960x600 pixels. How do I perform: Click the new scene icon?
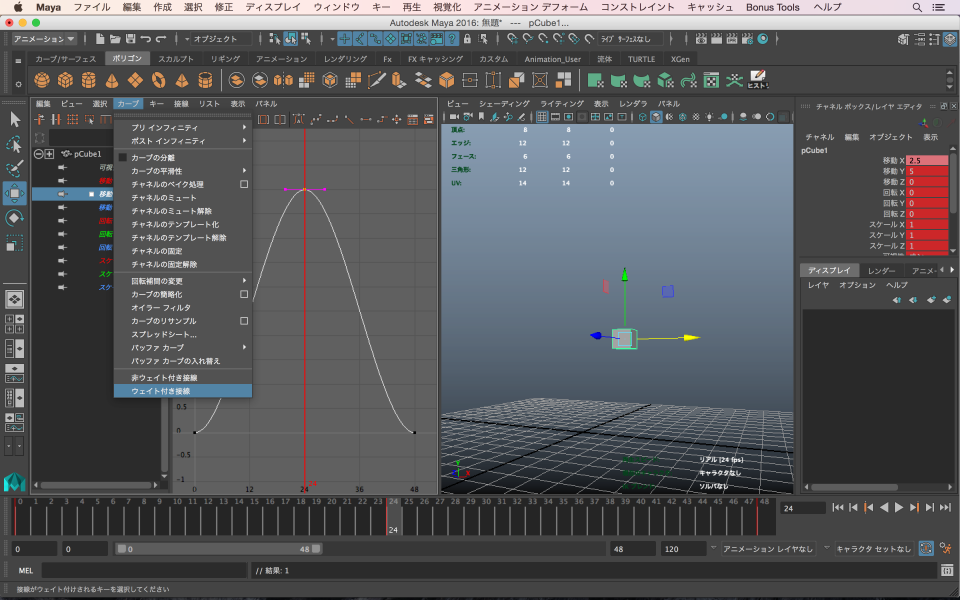click(100, 39)
